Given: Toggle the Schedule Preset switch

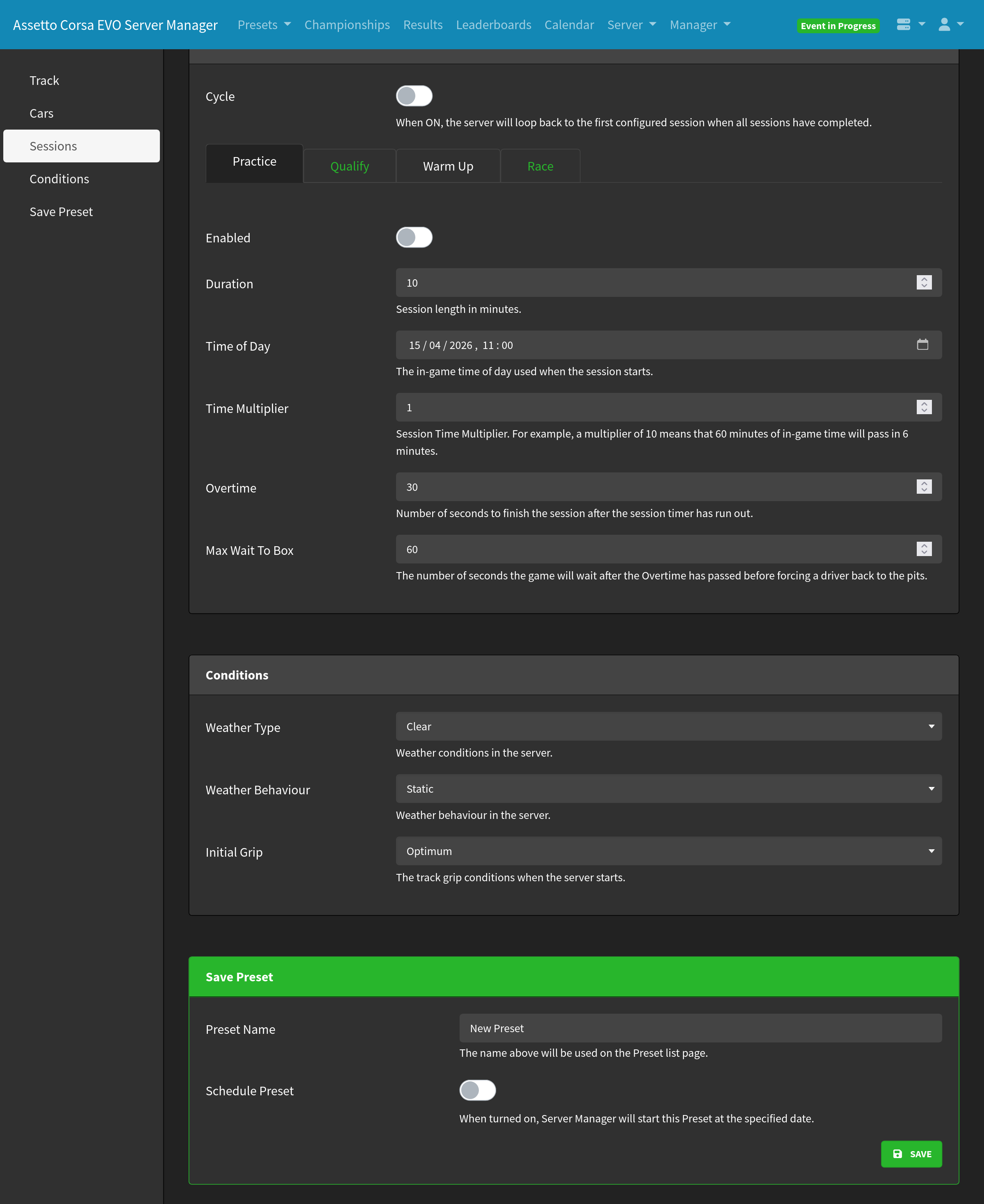Looking at the screenshot, I should [x=477, y=1090].
